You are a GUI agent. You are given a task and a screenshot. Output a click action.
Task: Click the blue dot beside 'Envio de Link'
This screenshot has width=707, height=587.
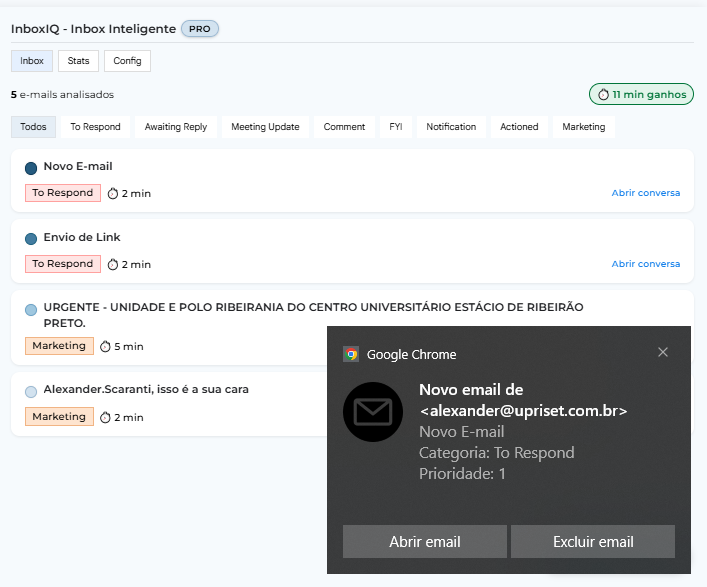[31, 239]
